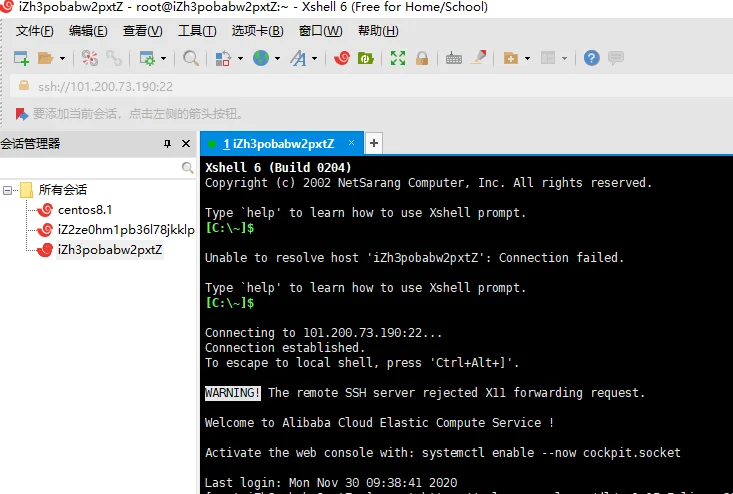This screenshot has height=494, width=733.
Task: Click the highlight pen icon
Action: coord(478,58)
